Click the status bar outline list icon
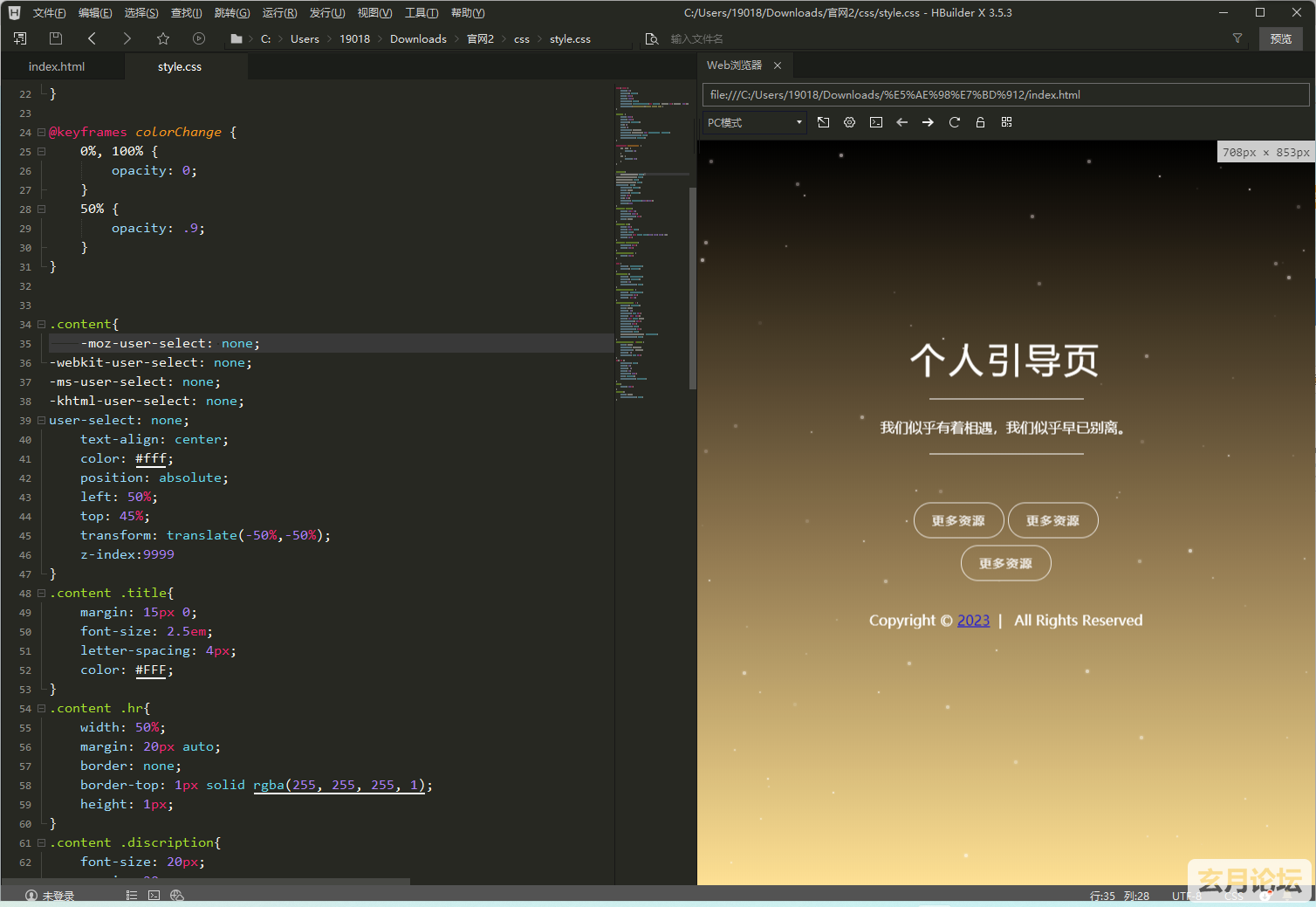The height and width of the screenshot is (907, 1316). (x=132, y=895)
